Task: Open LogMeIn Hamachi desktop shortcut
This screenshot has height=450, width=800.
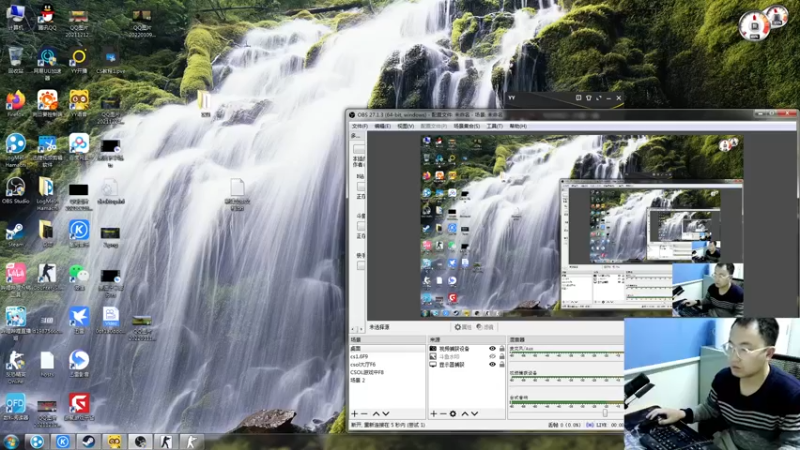Action: (x=15, y=149)
